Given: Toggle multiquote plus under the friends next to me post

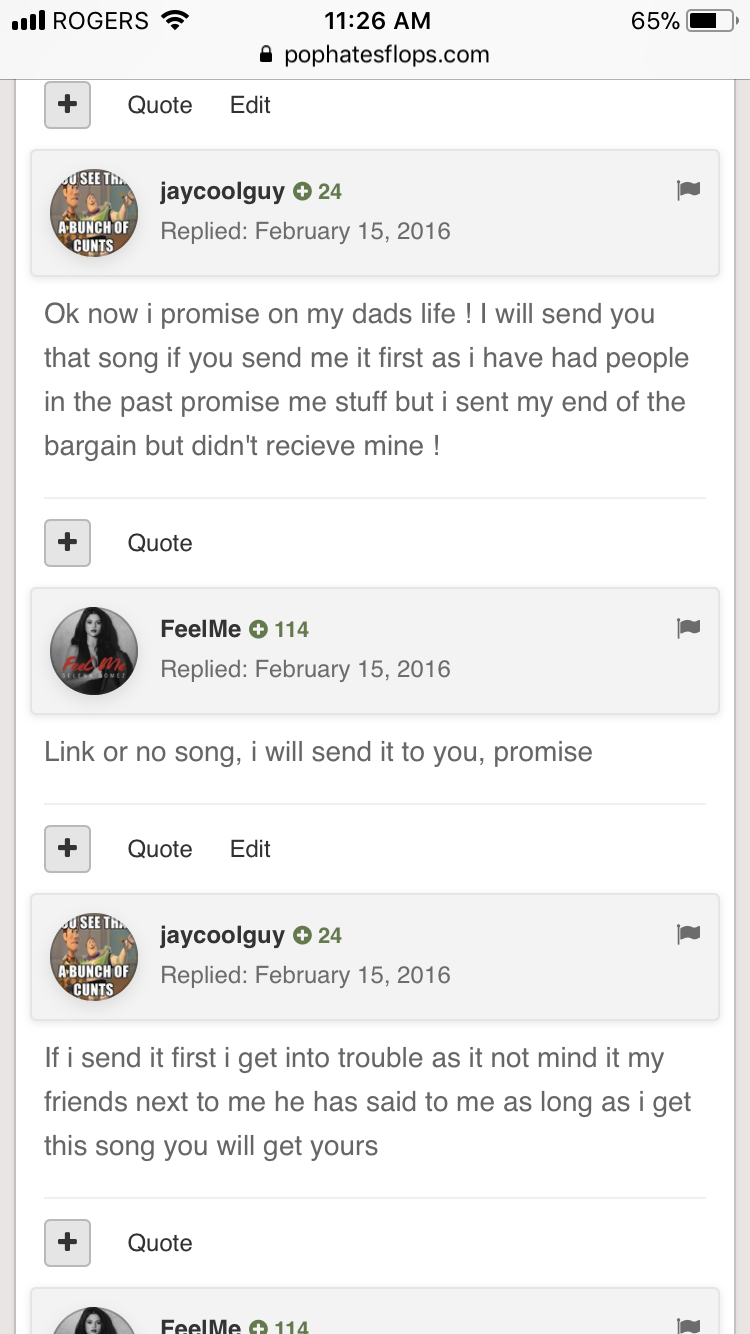Looking at the screenshot, I should (x=67, y=1242).
